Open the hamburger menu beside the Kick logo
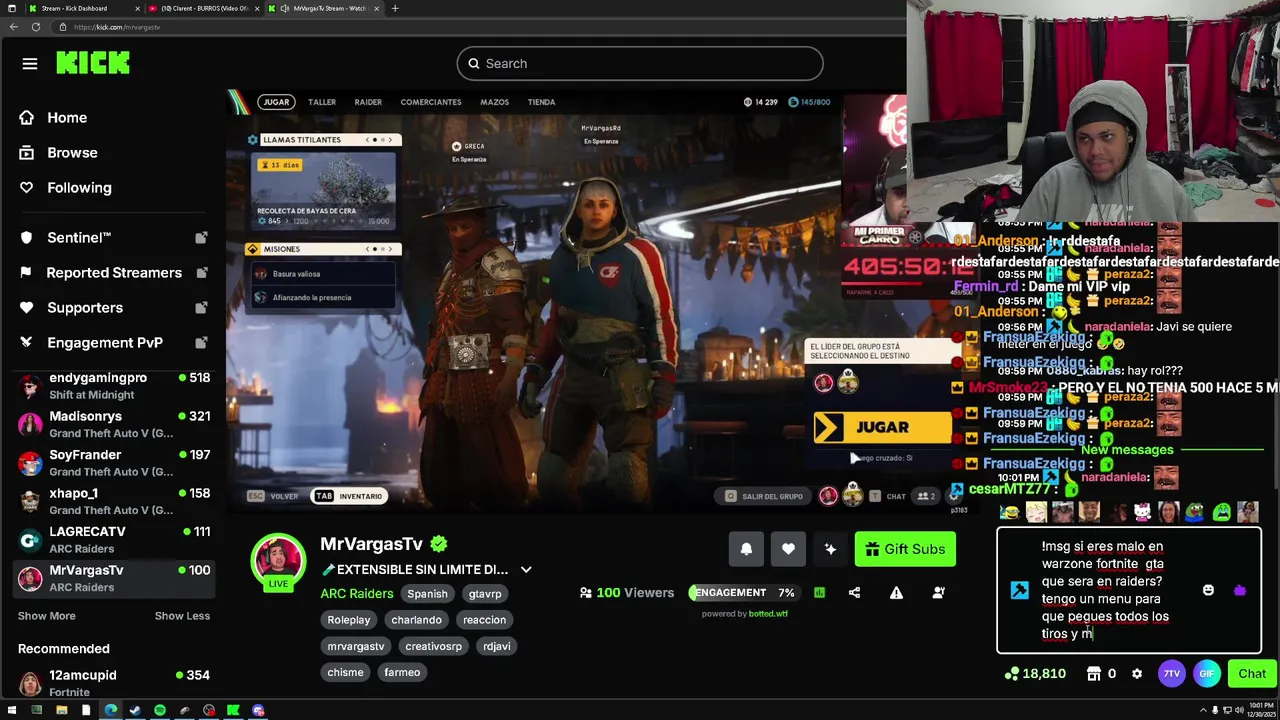 point(30,64)
